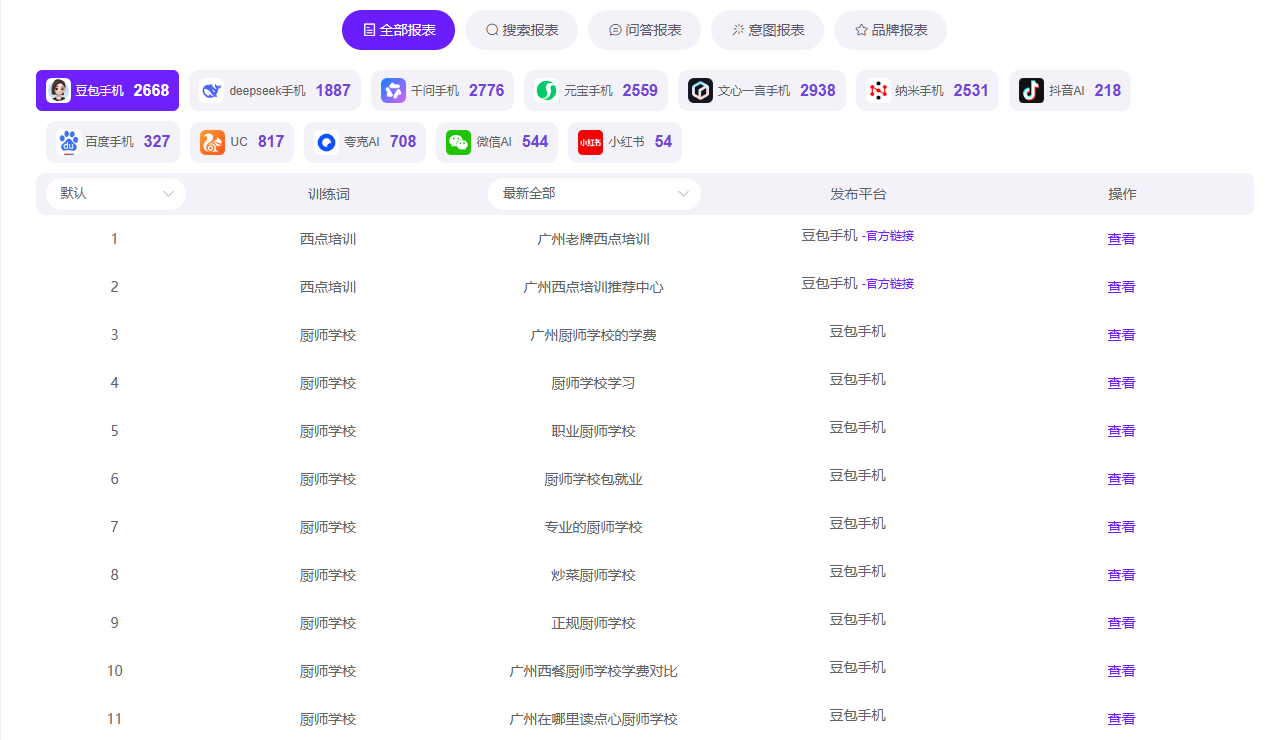Click the text 广州在哪里读点心厨师学校

click(x=594, y=719)
